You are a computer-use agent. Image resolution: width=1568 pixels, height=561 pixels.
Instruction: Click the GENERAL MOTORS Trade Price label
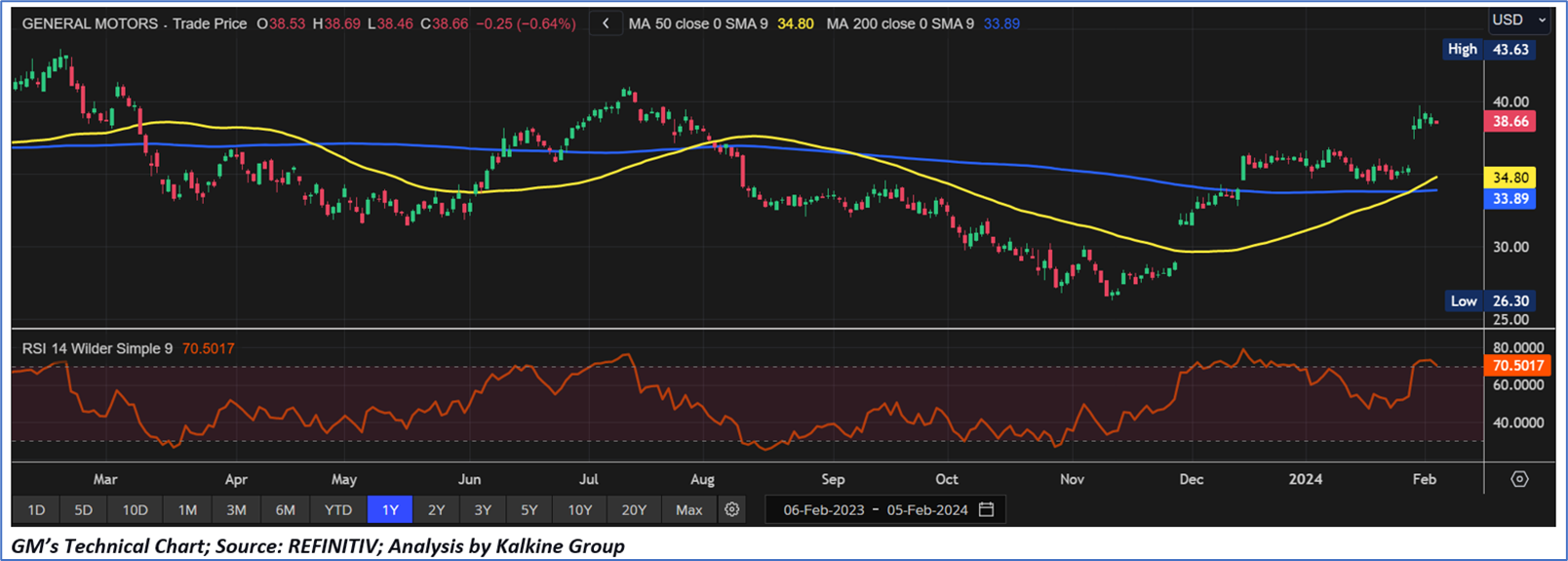coord(135,23)
